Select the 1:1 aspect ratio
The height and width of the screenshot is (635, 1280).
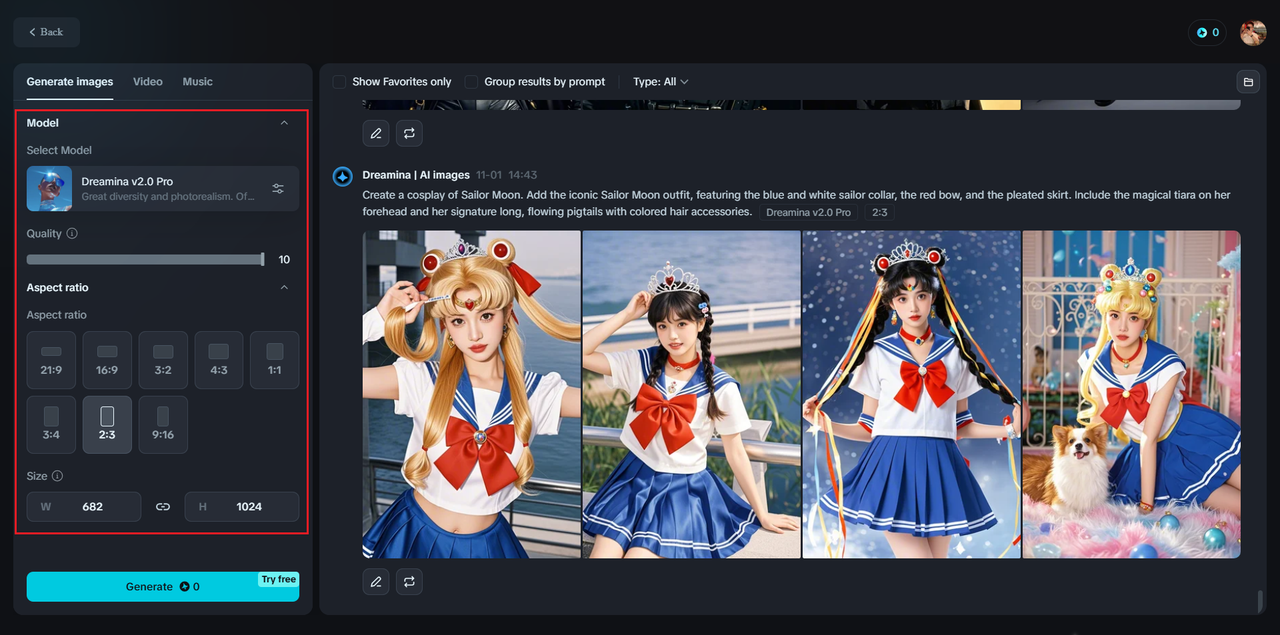click(x=275, y=360)
